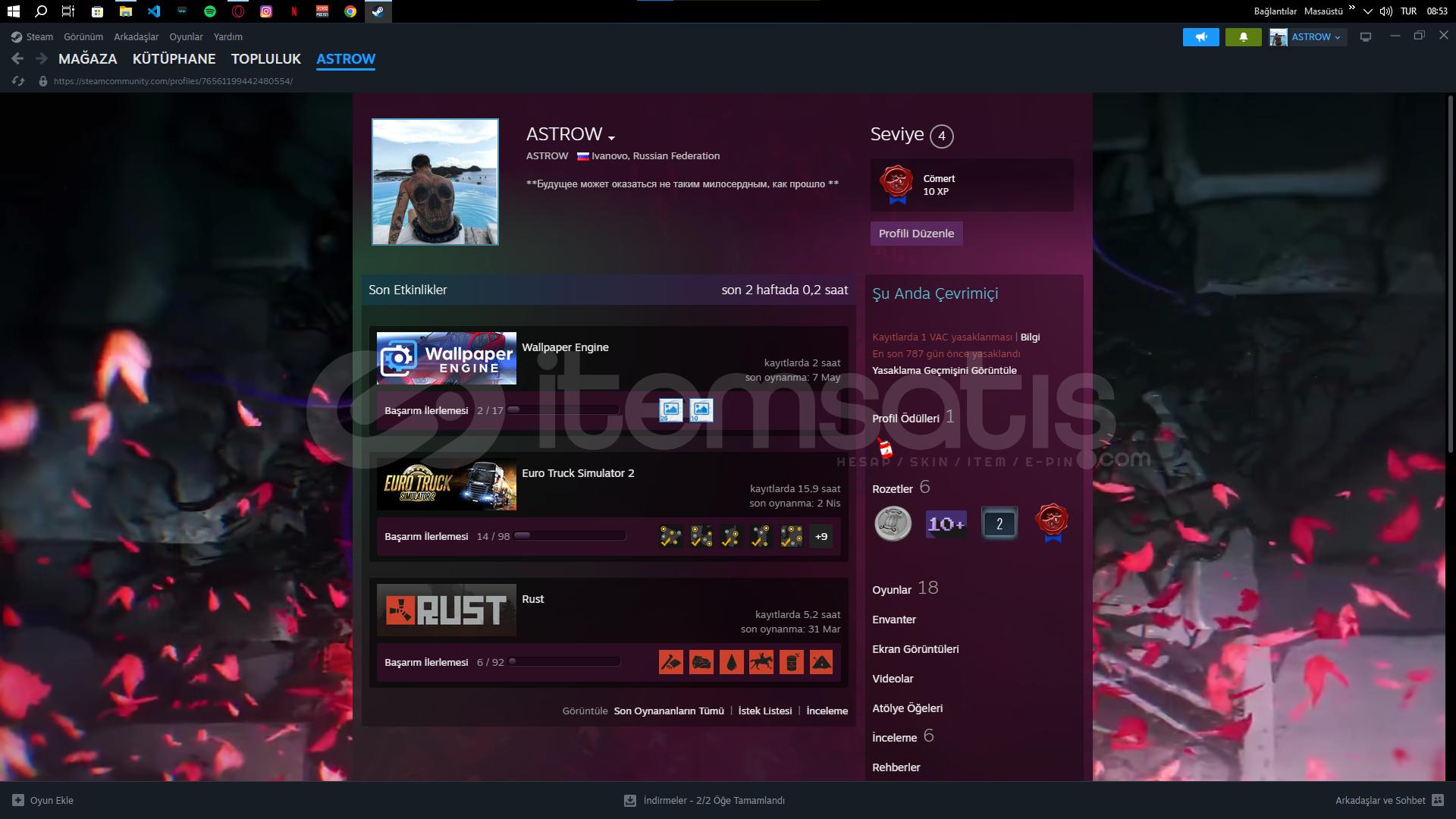Viewport: 1456px width, 819px height.
Task: Open Spotify from the taskbar
Action: click(210, 11)
